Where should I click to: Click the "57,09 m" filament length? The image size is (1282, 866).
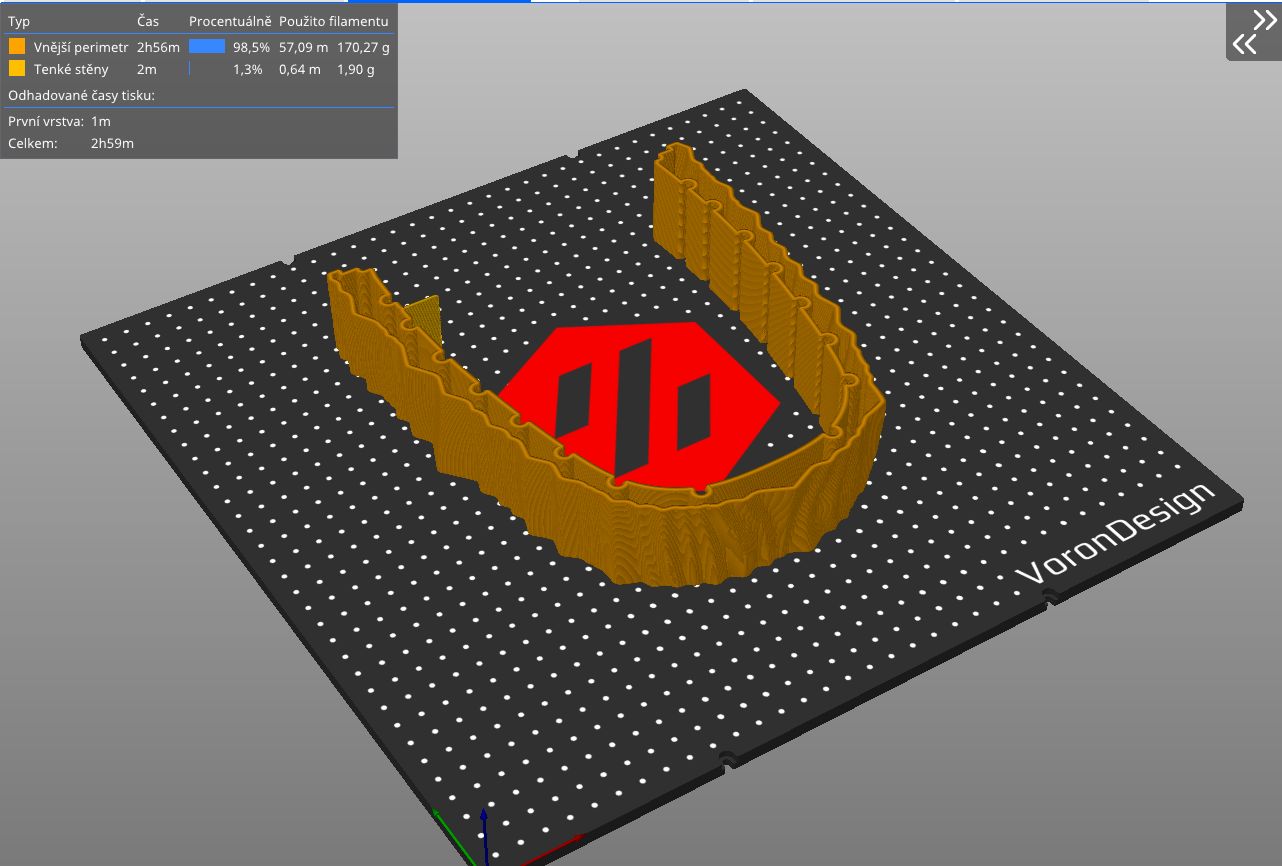(x=303, y=47)
